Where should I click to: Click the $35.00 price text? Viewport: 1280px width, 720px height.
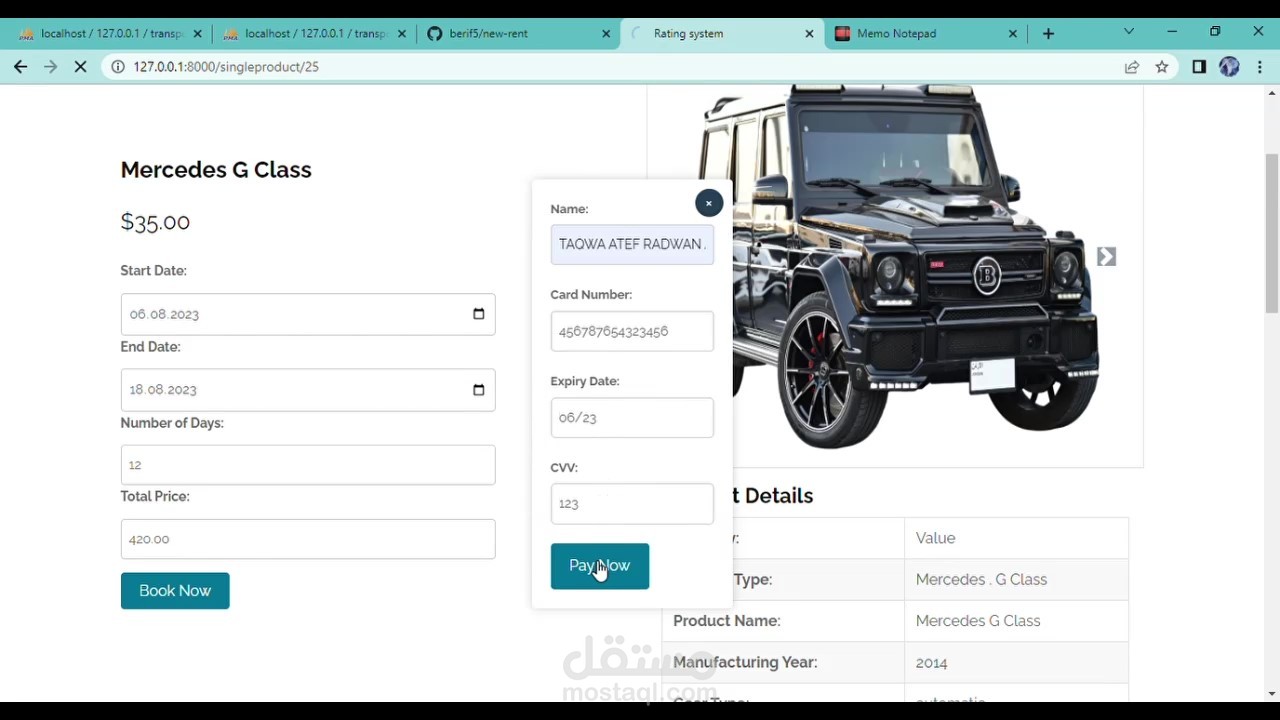tap(155, 222)
